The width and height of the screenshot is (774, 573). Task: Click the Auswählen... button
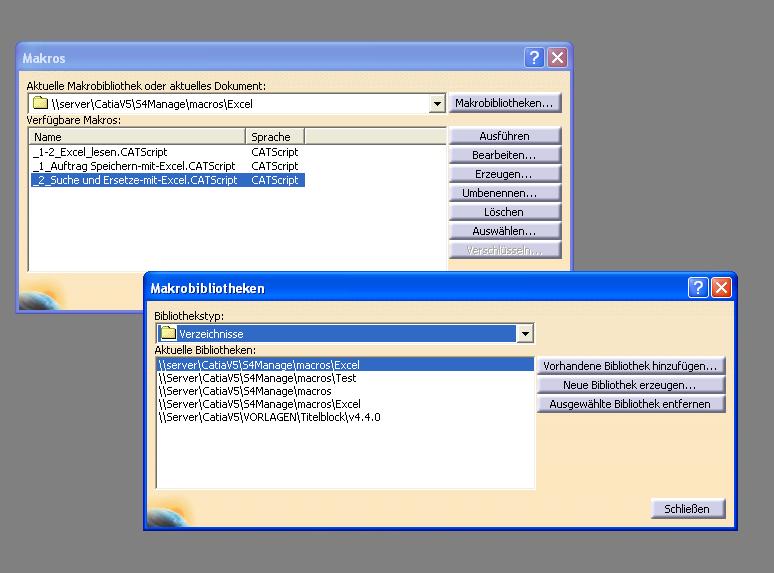click(504, 231)
